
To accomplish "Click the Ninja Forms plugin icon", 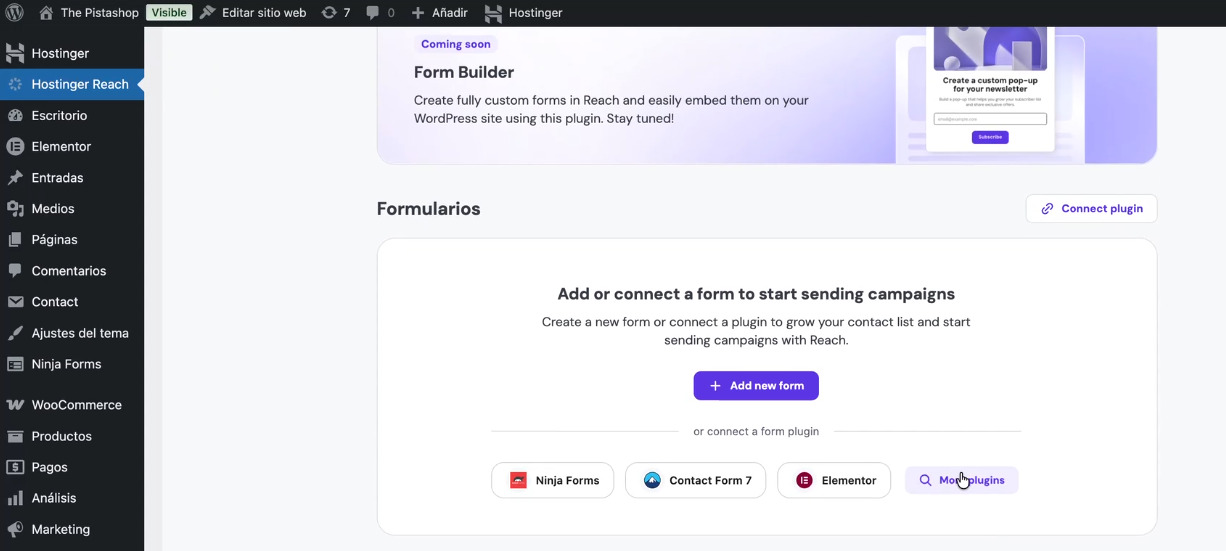I will [x=518, y=480].
